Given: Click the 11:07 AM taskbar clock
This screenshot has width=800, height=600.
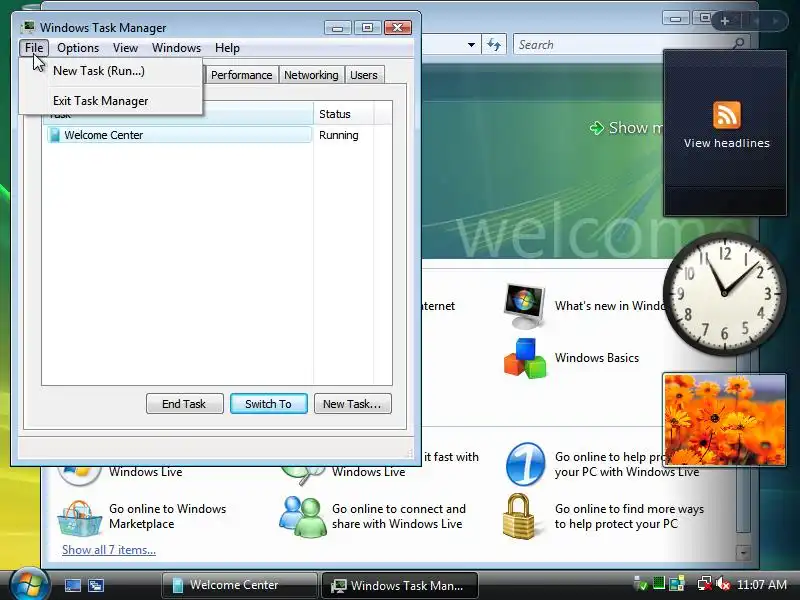Looking at the screenshot, I should click(762, 584).
